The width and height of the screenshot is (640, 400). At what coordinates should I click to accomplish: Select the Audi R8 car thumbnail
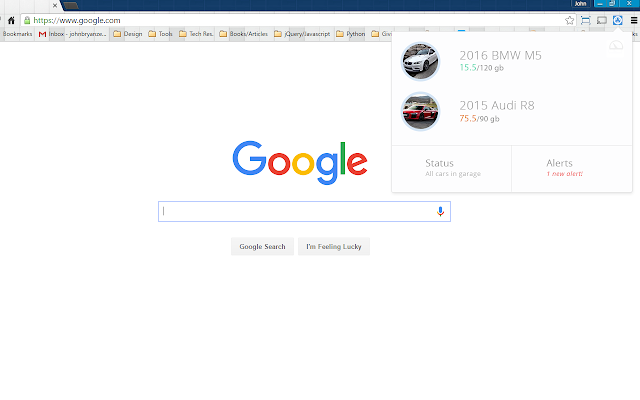pyautogui.click(x=420, y=111)
